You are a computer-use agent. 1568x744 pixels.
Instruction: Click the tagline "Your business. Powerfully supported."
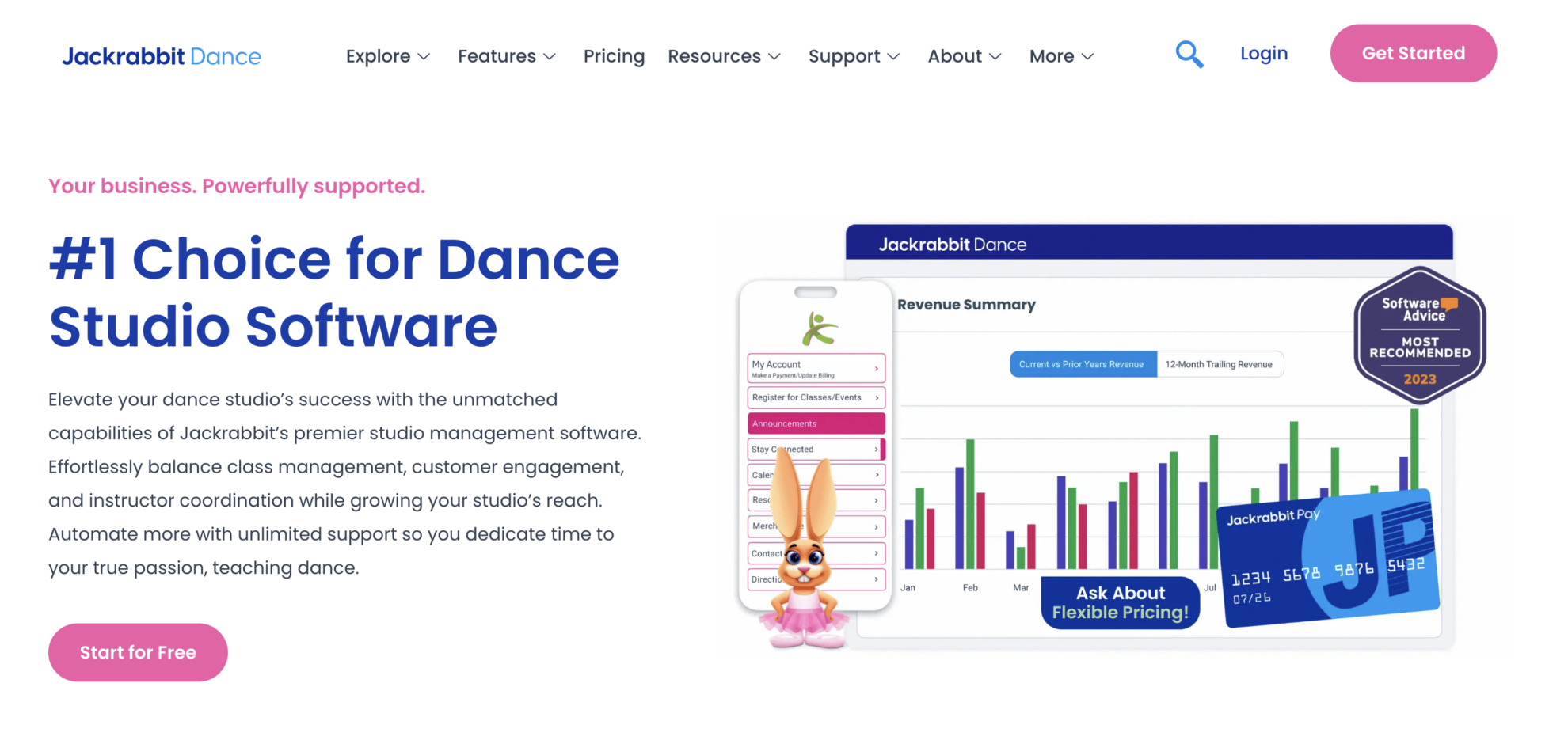tap(237, 186)
